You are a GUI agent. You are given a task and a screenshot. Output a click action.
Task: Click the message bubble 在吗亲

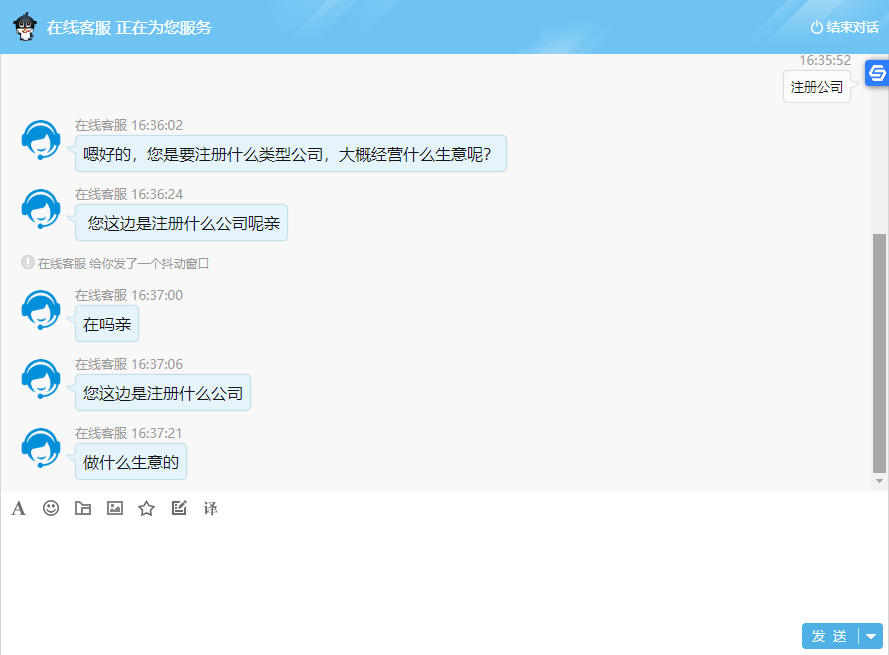(107, 324)
